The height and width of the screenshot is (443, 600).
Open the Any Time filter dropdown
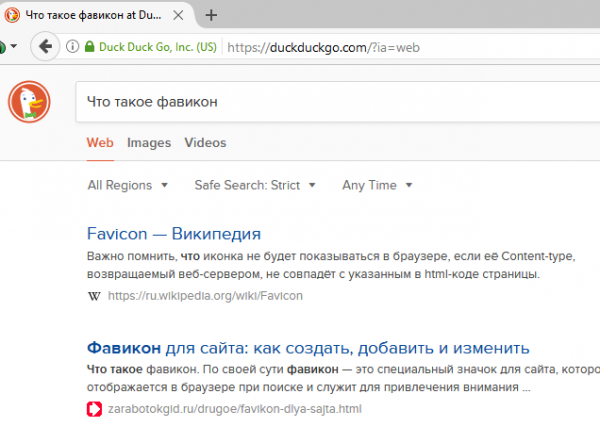point(377,185)
